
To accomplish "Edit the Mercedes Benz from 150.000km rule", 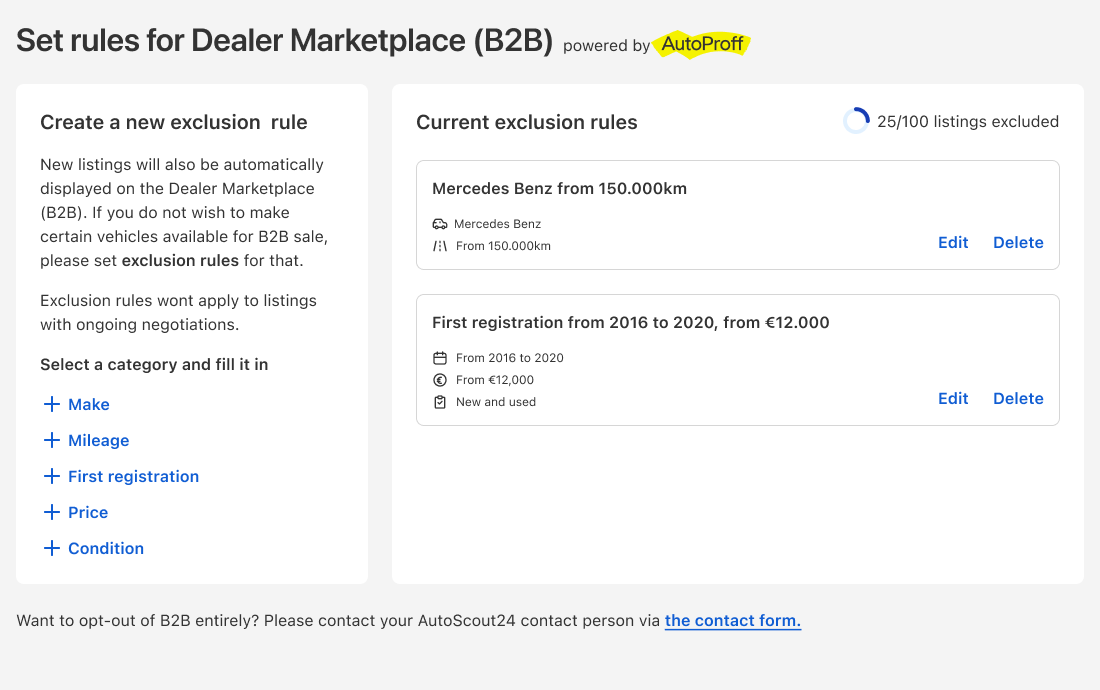I will click(x=953, y=243).
